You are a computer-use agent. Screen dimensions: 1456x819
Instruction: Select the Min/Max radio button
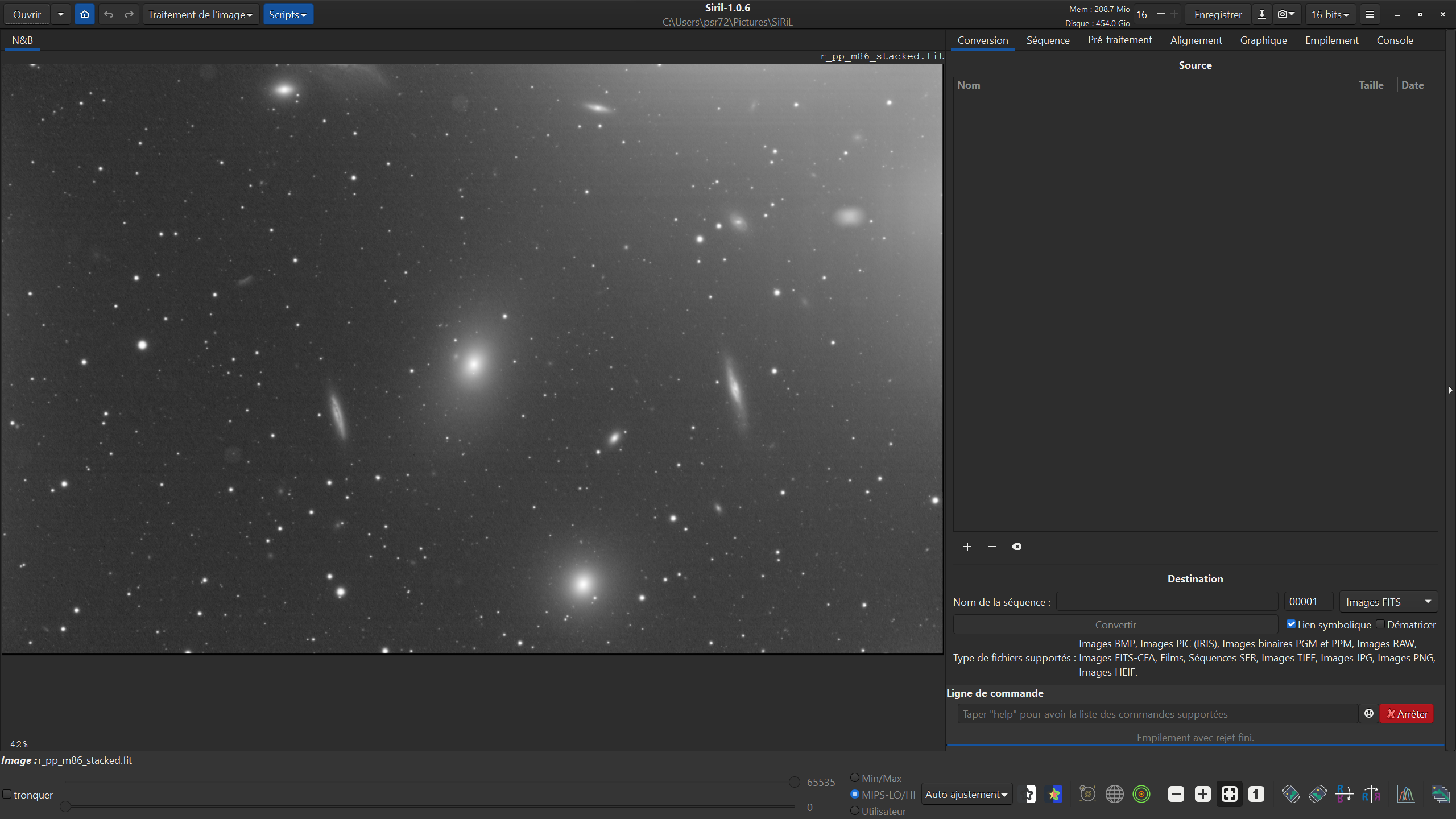point(854,777)
